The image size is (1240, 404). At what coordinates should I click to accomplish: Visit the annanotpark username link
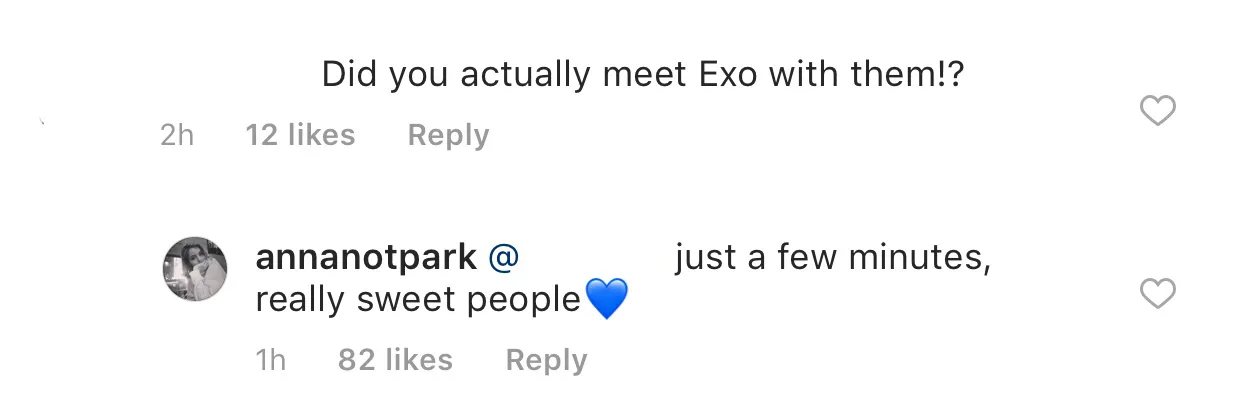click(366, 258)
